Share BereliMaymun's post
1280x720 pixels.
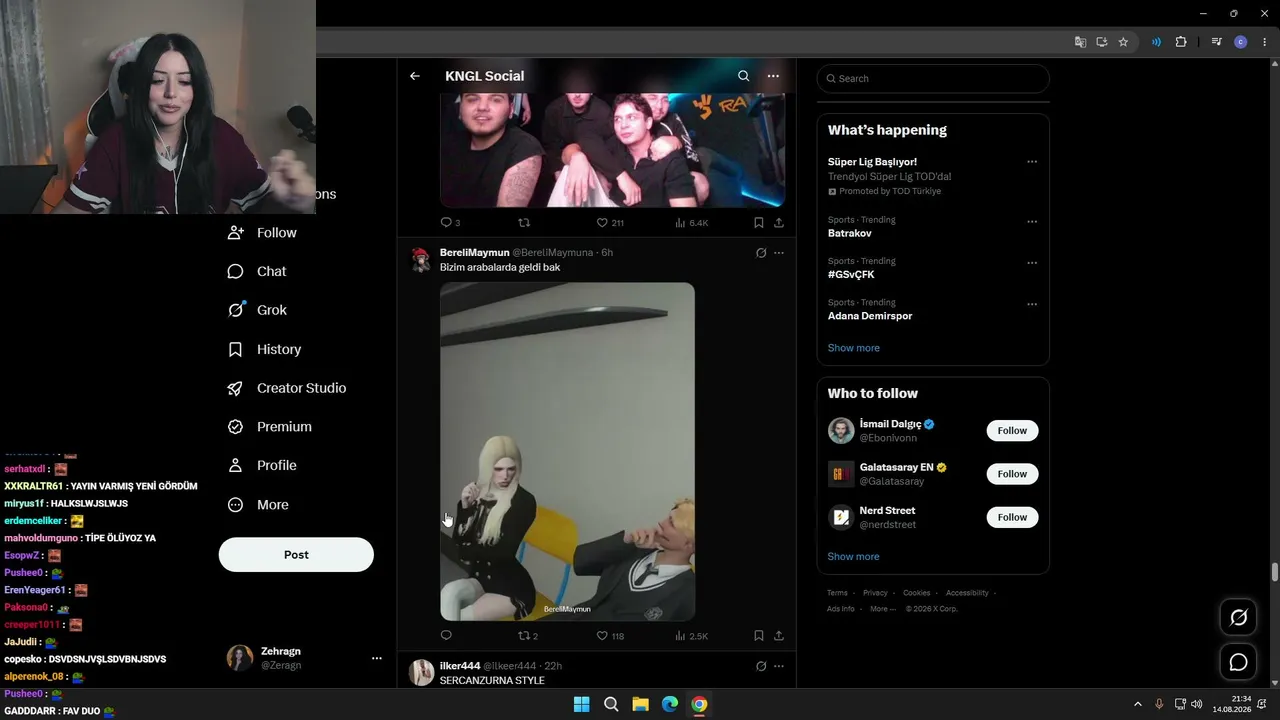pyautogui.click(x=779, y=636)
